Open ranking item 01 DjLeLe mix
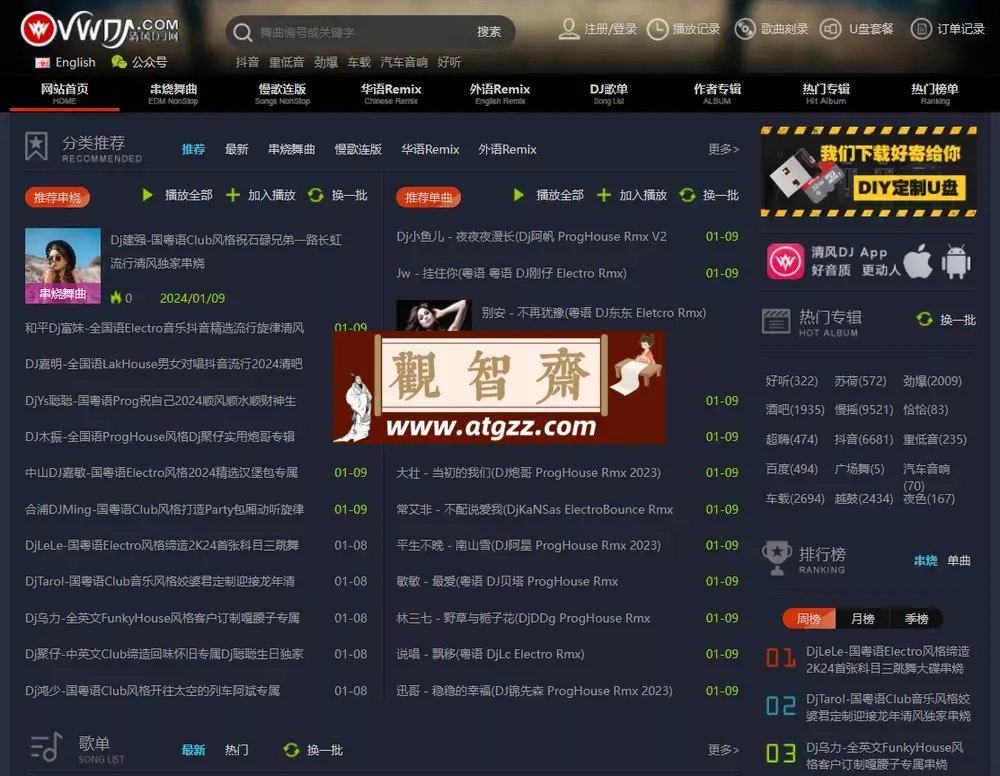This screenshot has width=1000, height=776. pos(888,659)
